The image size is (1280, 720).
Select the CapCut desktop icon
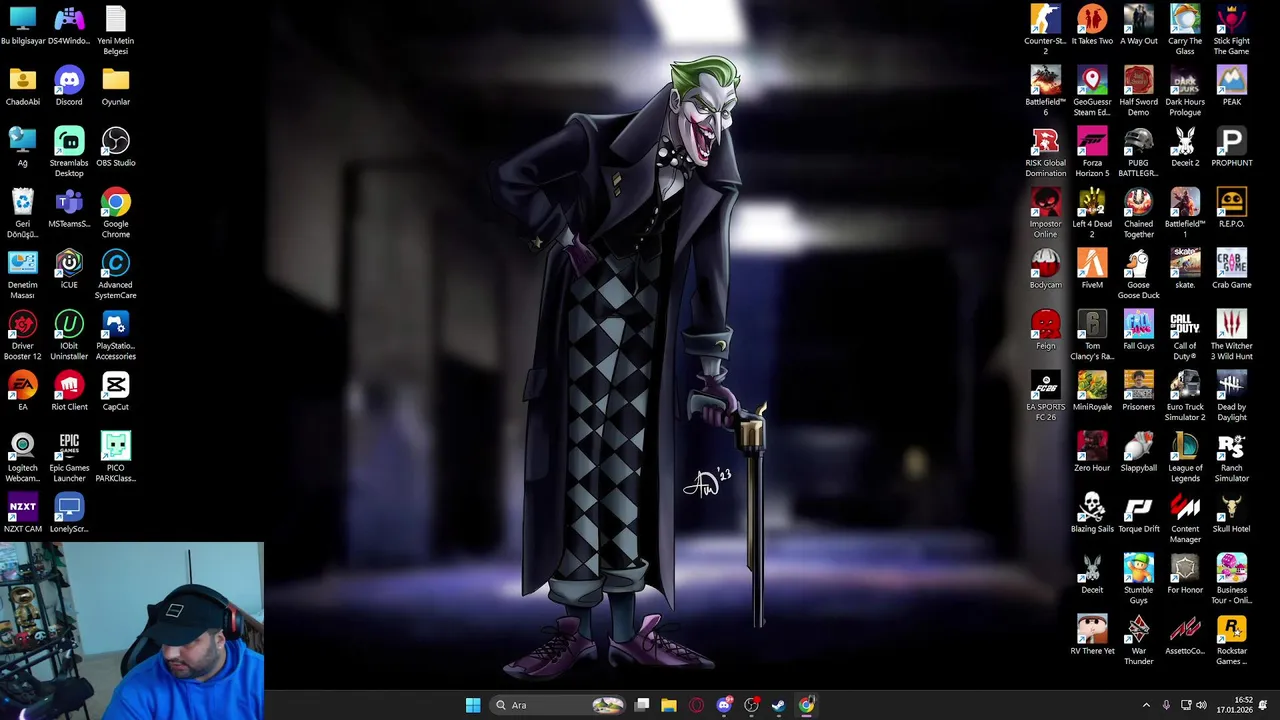tap(115, 392)
